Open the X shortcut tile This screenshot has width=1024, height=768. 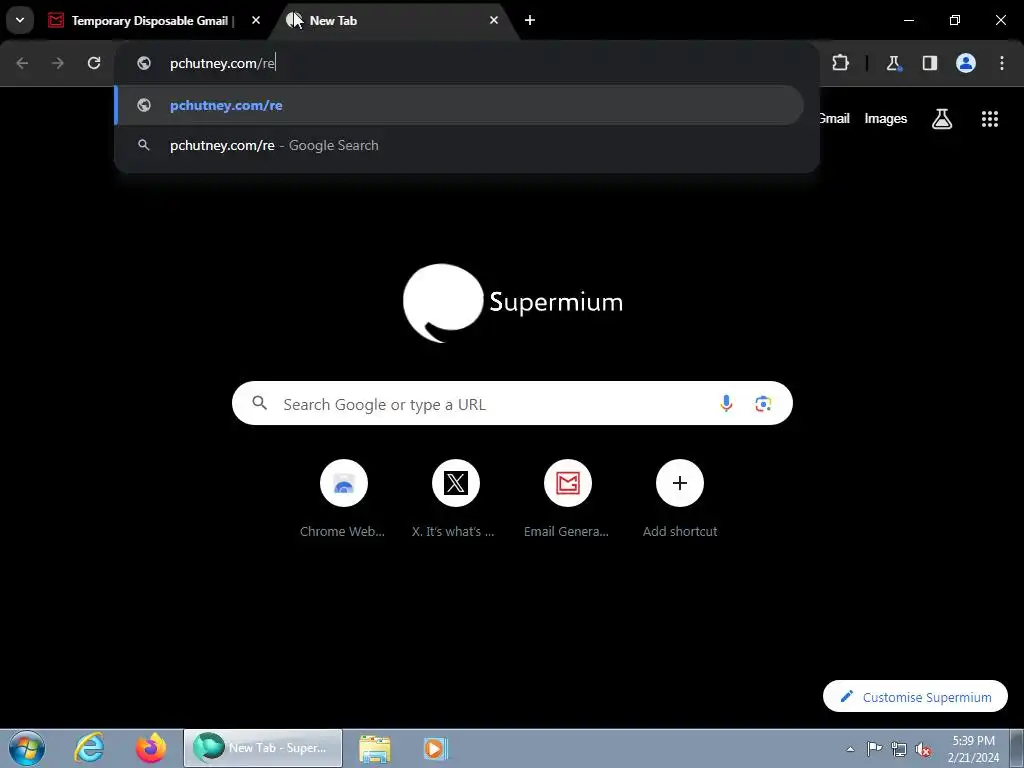coord(455,500)
